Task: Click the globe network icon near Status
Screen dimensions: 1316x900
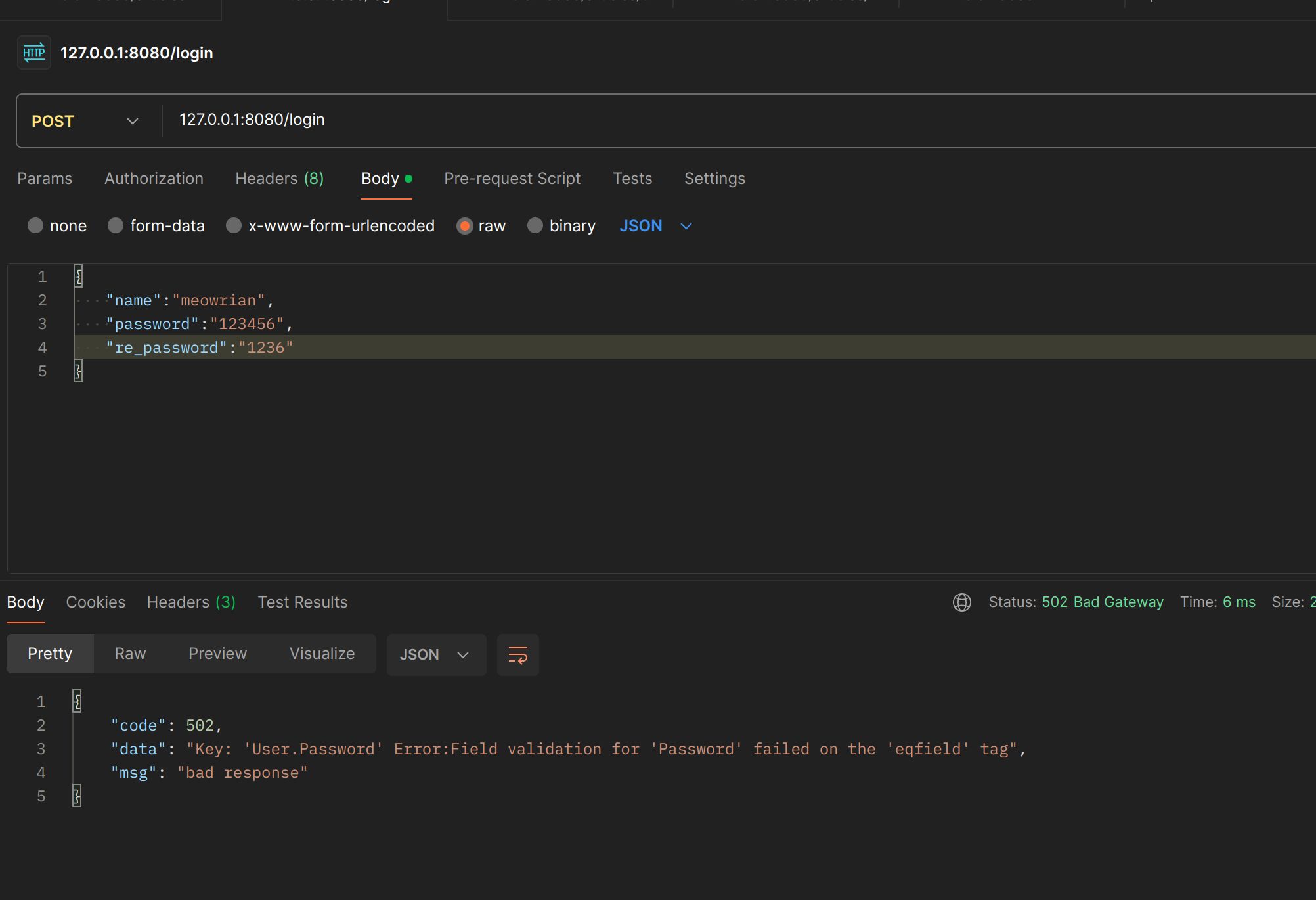Action: 961,602
